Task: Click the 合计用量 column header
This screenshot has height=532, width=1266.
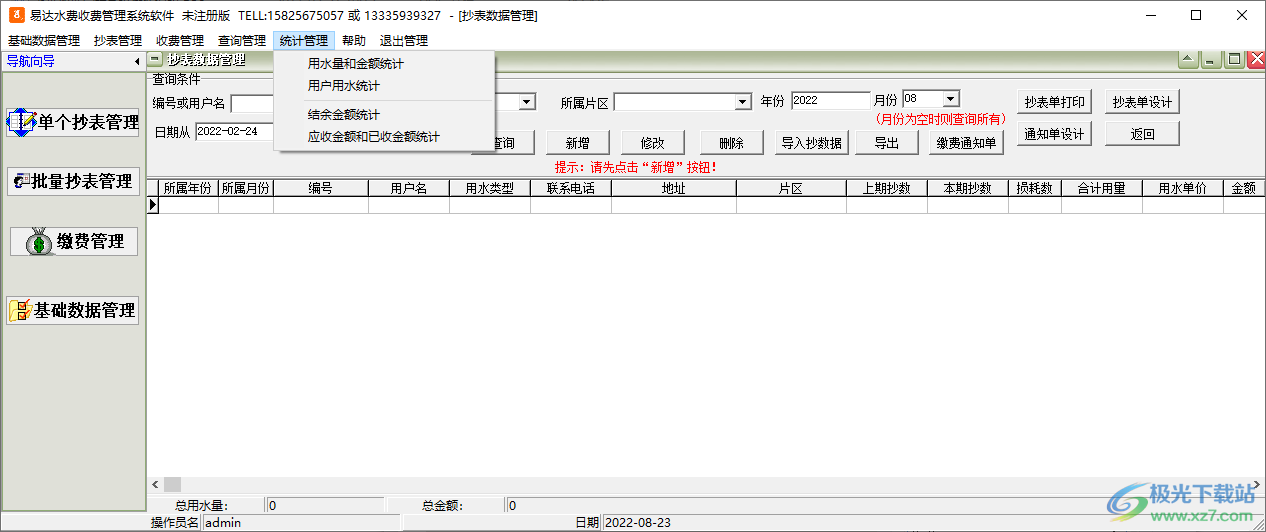Action: pyautogui.click(x=1102, y=188)
